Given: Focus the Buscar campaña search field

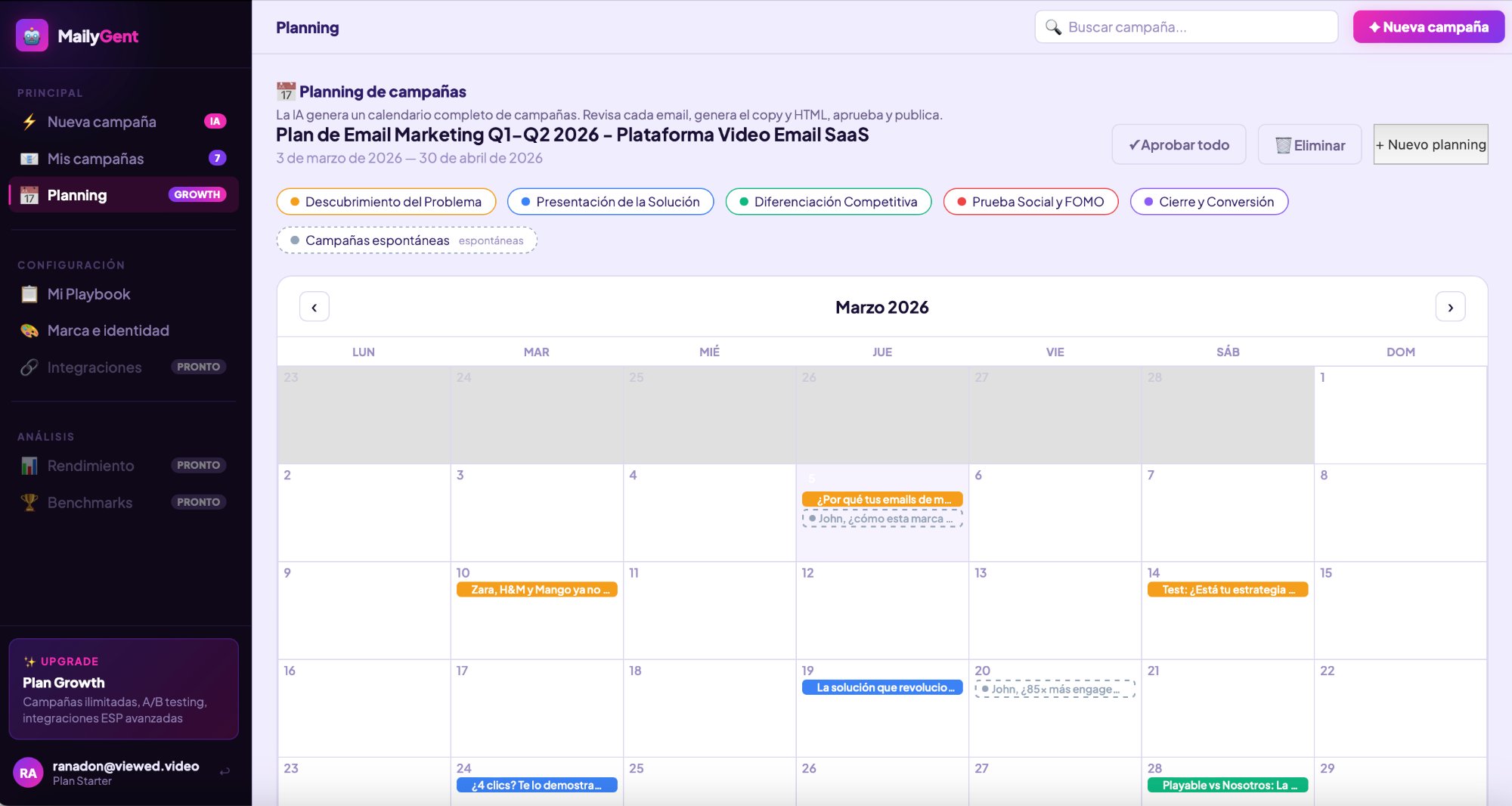Looking at the screenshot, I should (x=1186, y=27).
